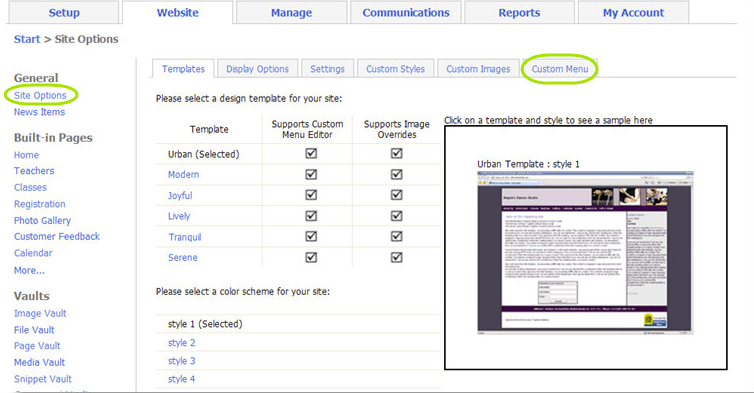Toggle Modern Image Overrides checkbox
Image resolution: width=754 pixels, height=393 pixels.
click(396, 174)
